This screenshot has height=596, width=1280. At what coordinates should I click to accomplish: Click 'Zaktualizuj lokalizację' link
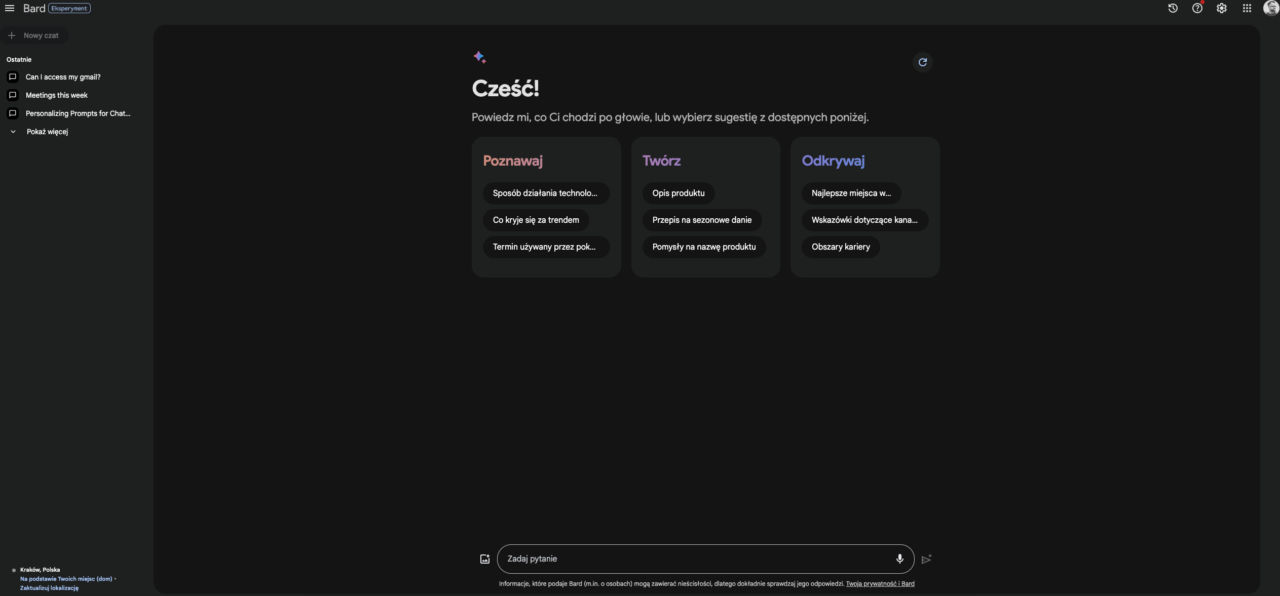point(49,588)
